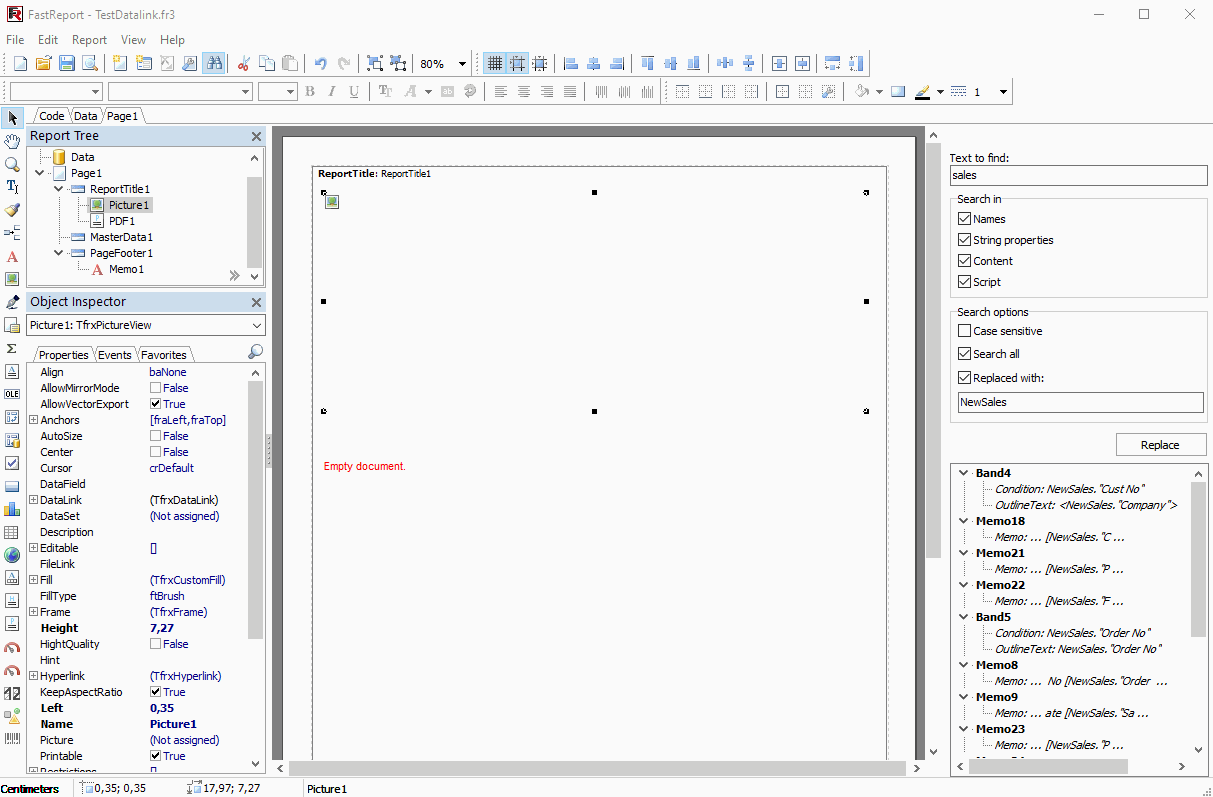Screen dimensions: 1213x797
Task: Click the Text to find input field
Action: 1078,175
